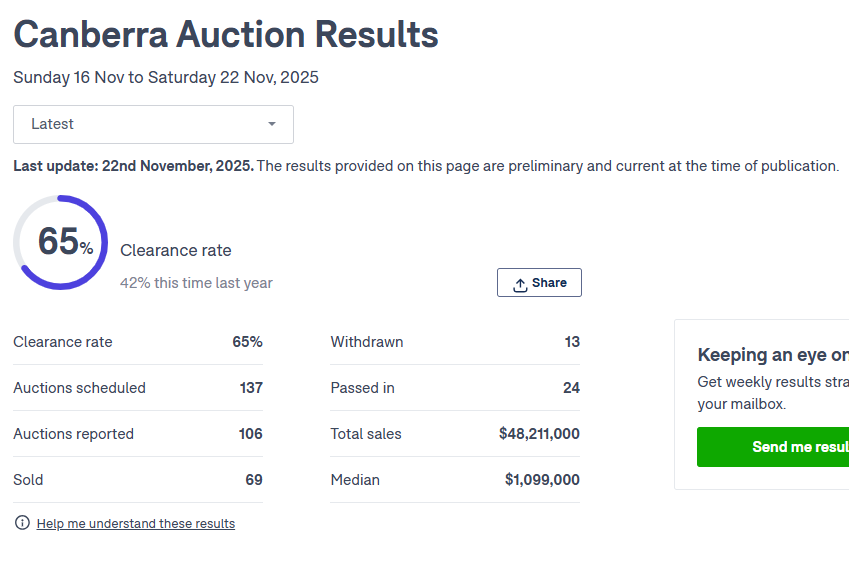Click the Withdrawn count value 13

tap(572, 342)
